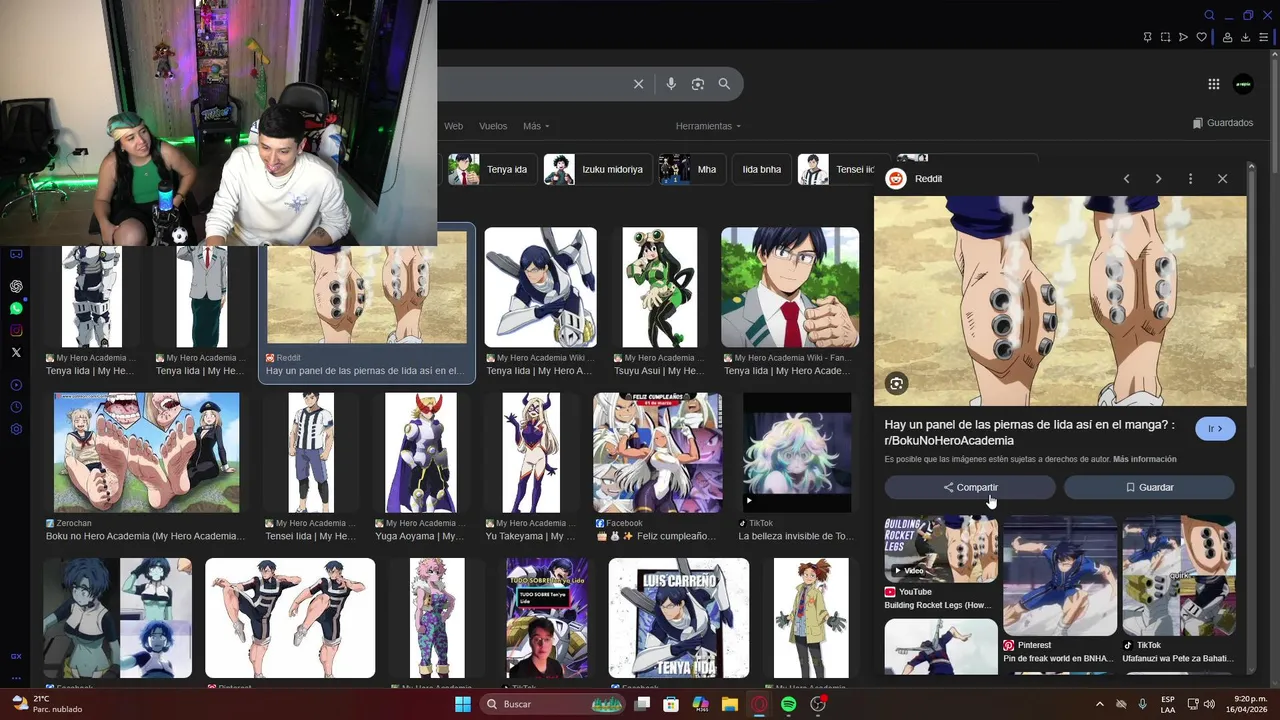Open Windows Start menu

[x=463, y=704]
